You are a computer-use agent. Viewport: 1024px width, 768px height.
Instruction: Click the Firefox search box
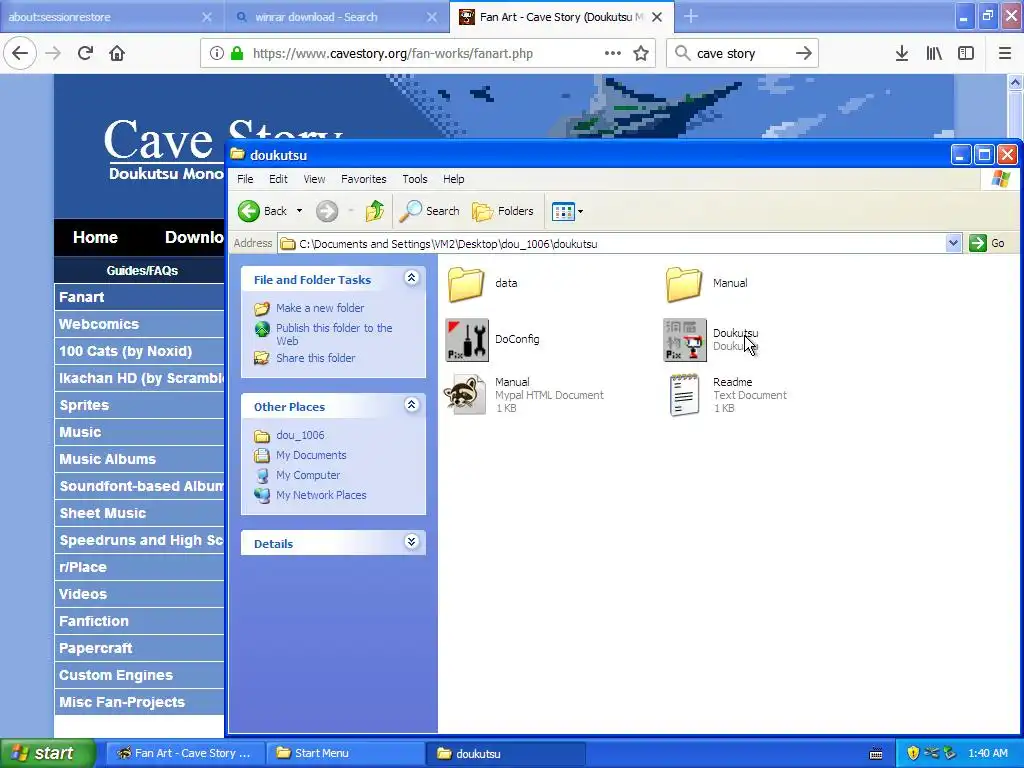tap(742, 53)
